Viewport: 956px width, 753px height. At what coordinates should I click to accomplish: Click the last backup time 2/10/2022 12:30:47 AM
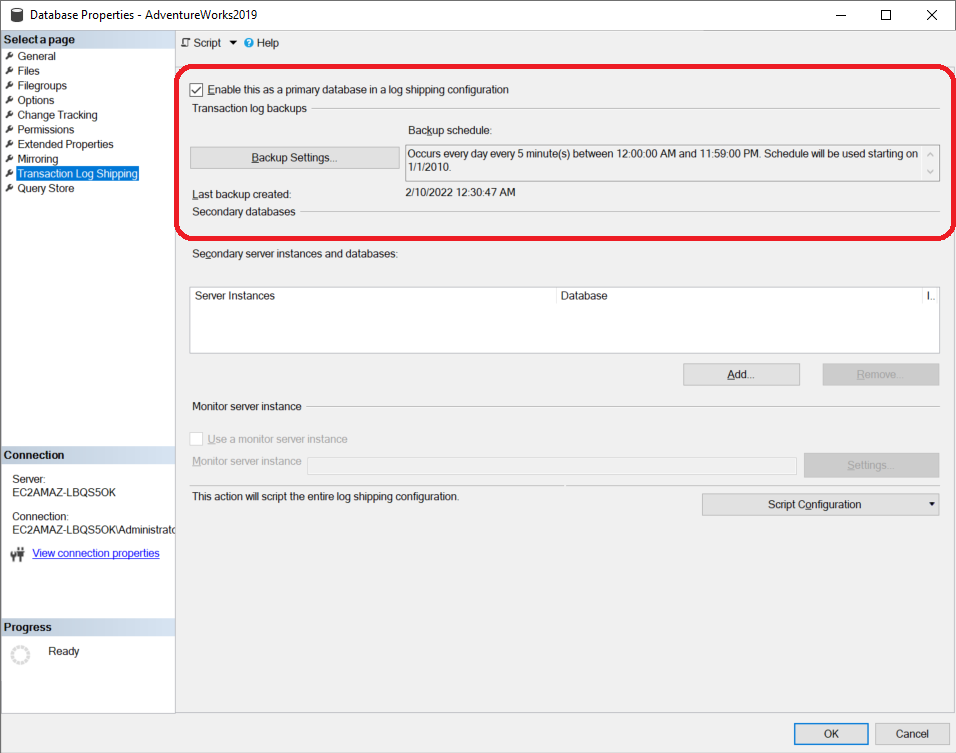(460, 192)
